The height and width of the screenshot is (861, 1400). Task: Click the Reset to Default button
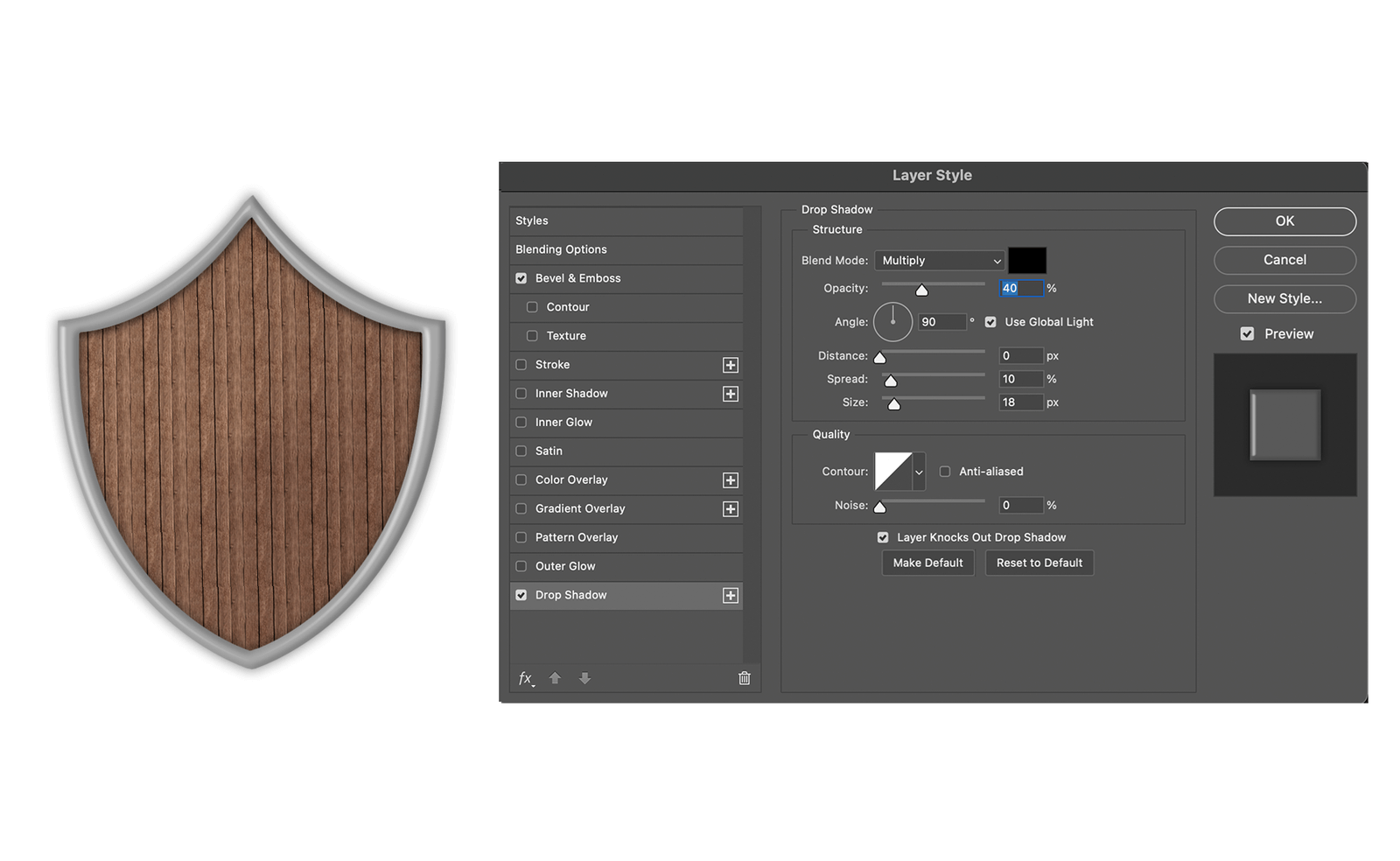pos(1039,563)
